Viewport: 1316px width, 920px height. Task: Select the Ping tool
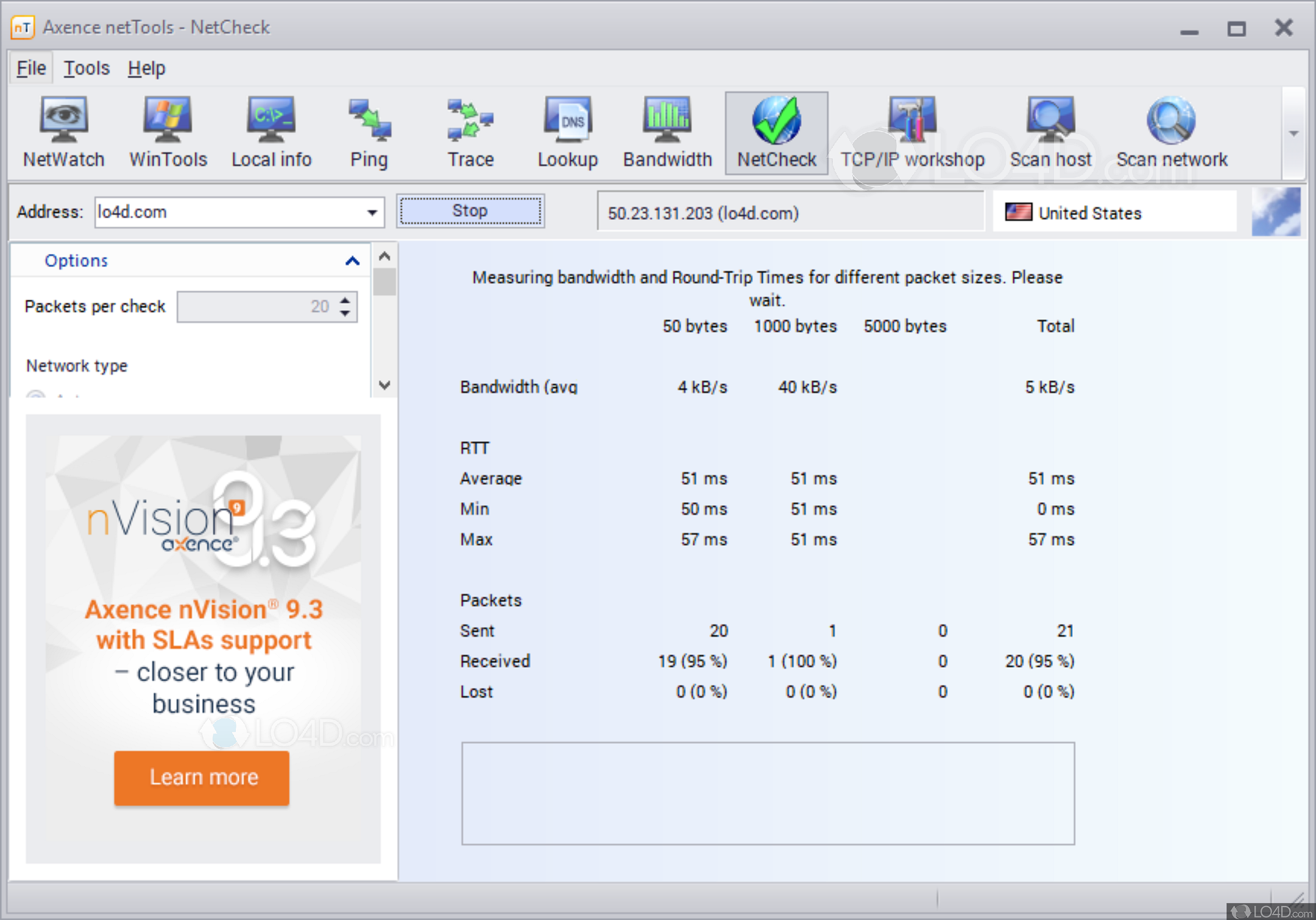pos(368,131)
